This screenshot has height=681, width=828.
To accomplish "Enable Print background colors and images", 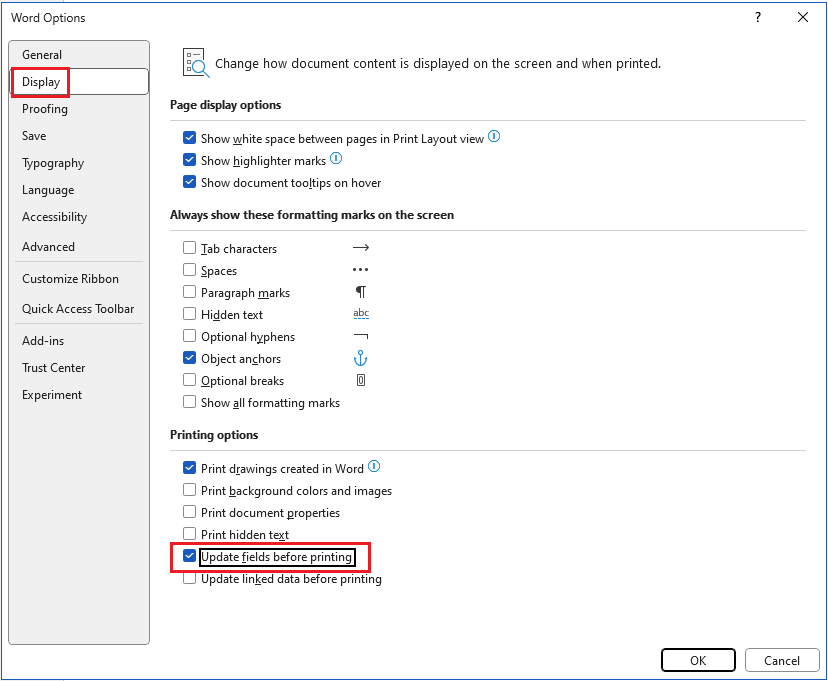I will click(190, 490).
